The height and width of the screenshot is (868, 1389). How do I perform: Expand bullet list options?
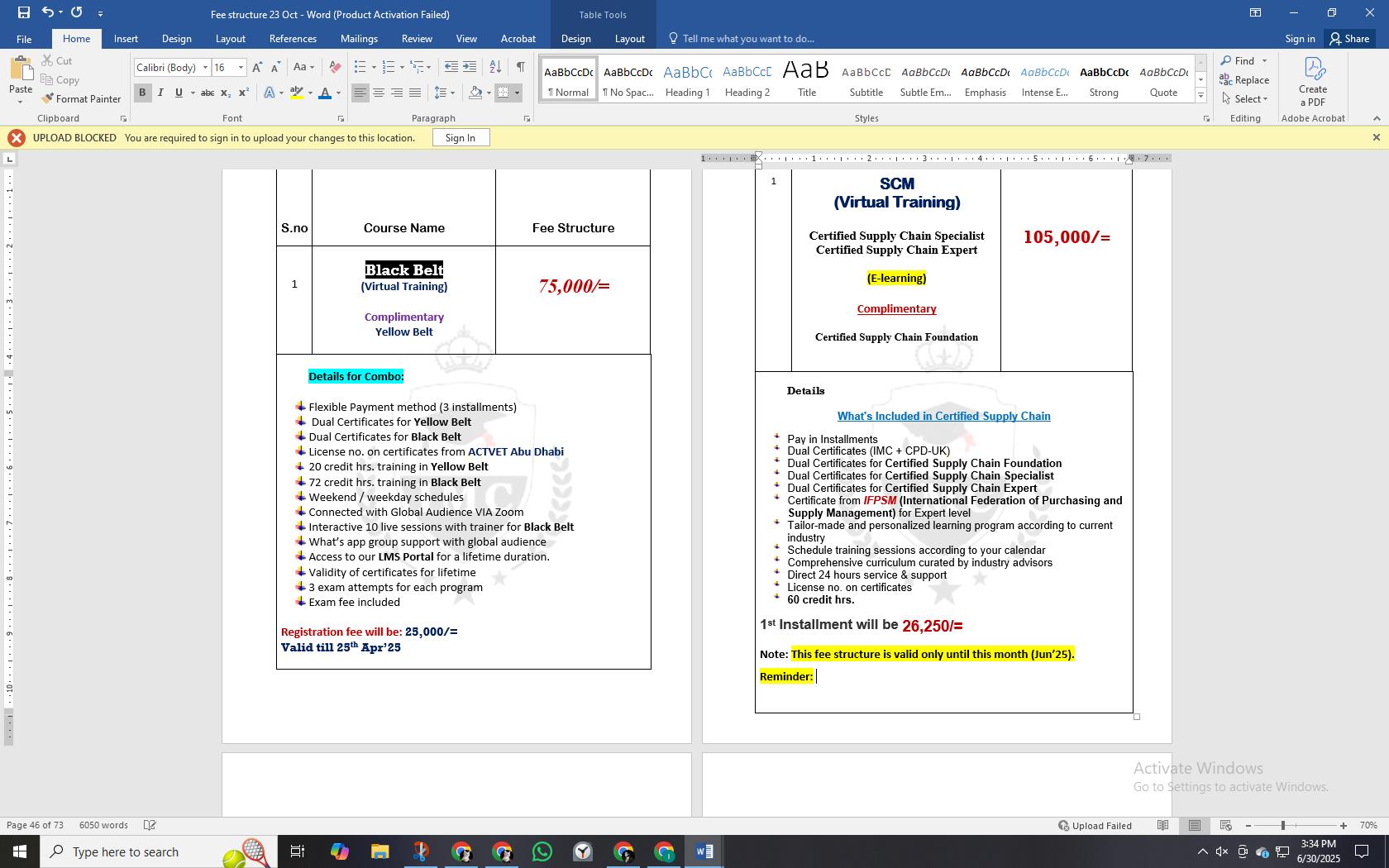[x=374, y=68]
